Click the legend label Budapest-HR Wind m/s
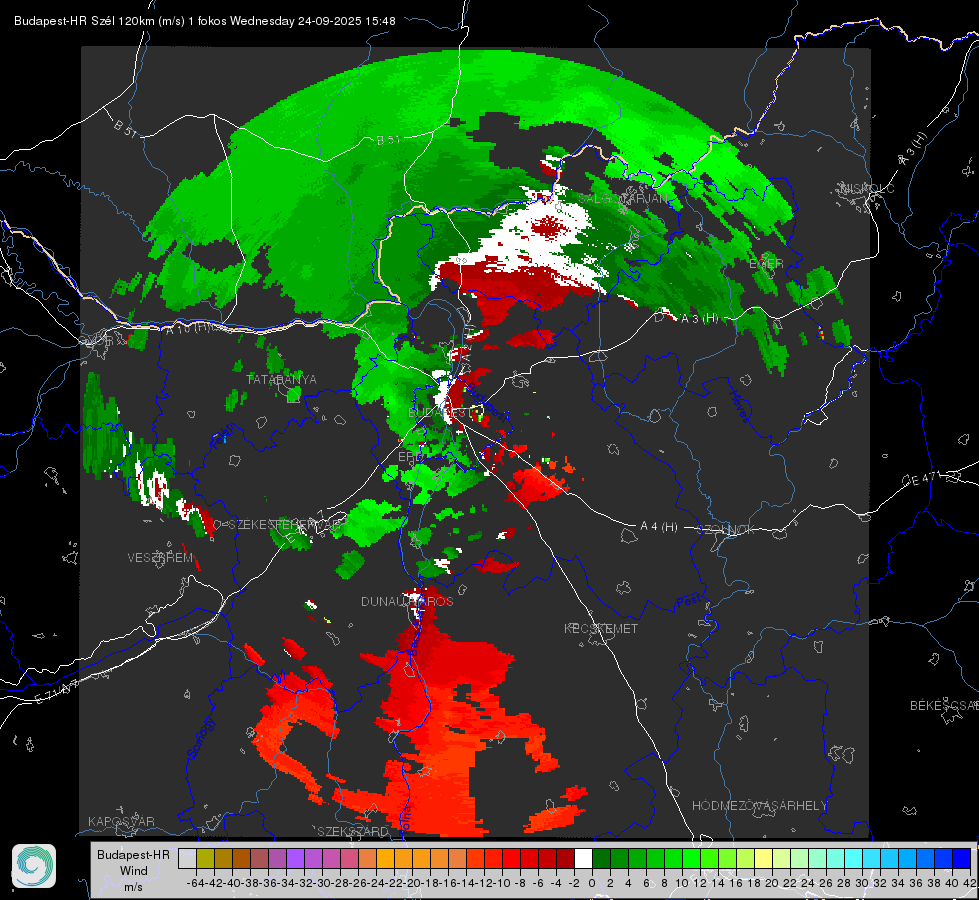The width and height of the screenshot is (979, 900). tap(134, 870)
